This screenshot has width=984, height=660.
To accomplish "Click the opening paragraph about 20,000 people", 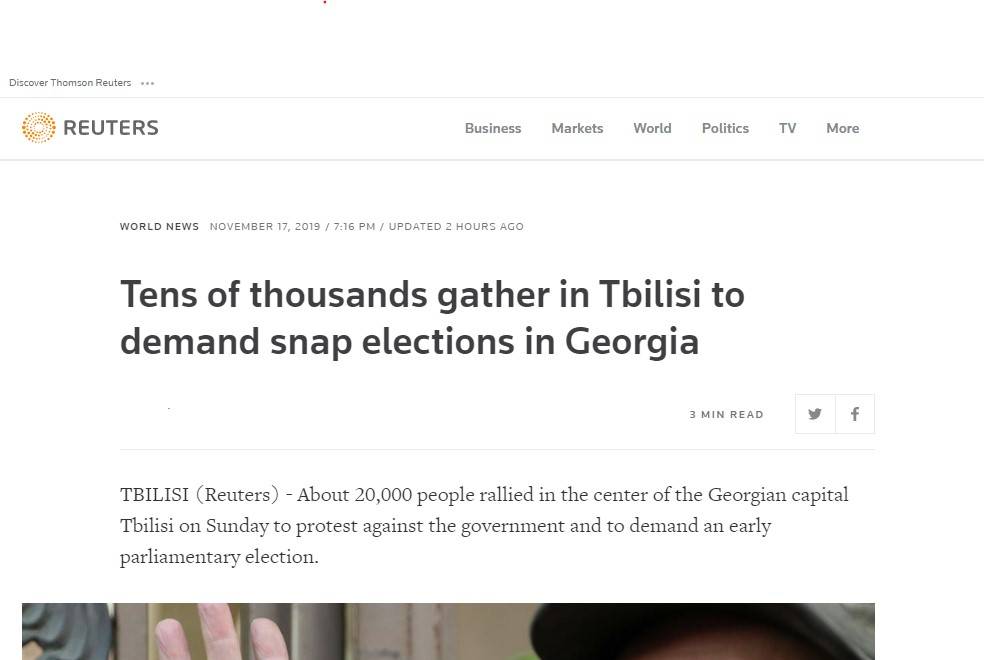I will (484, 525).
